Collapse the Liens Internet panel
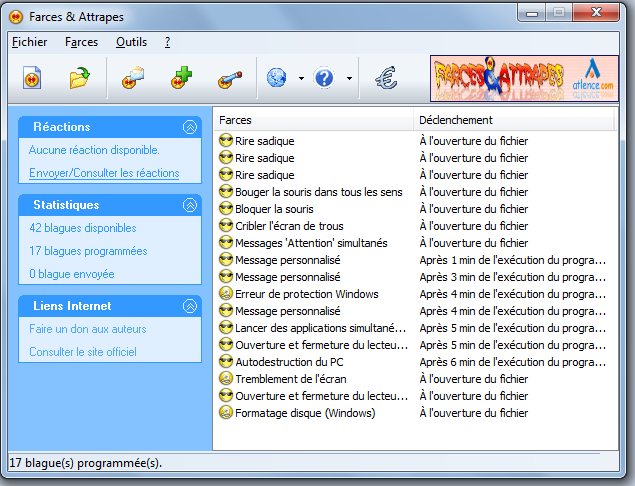The image size is (635, 486). tap(190, 306)
